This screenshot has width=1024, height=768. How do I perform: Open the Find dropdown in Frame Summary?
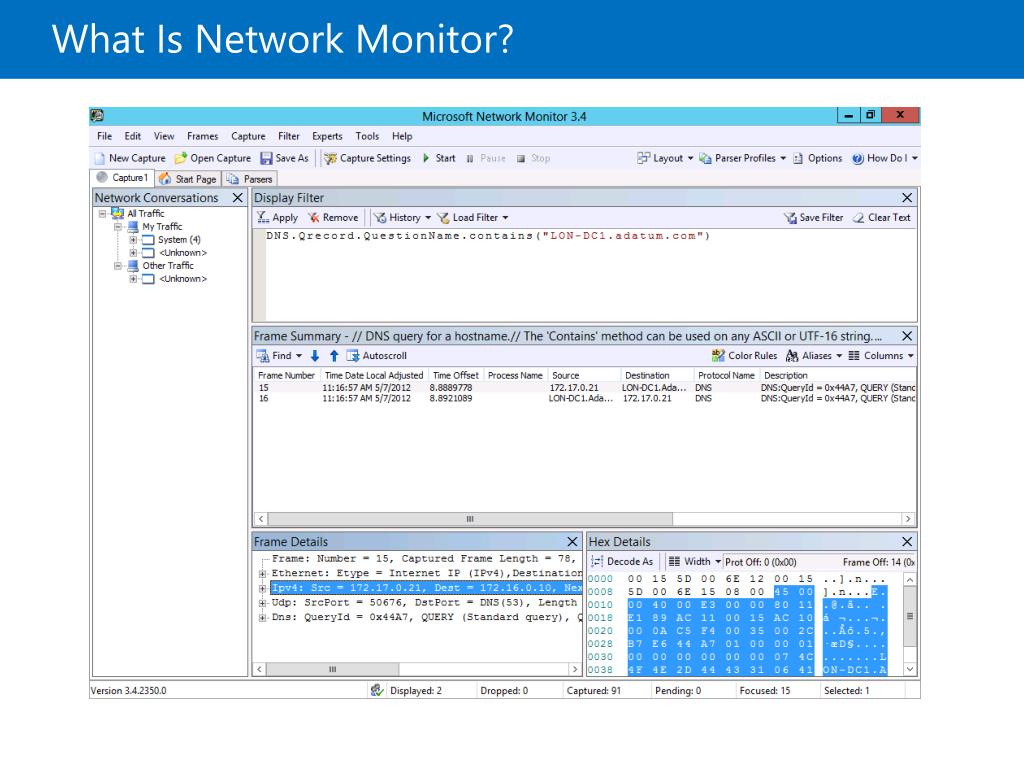pyautogui.click(x=280, y=355)
